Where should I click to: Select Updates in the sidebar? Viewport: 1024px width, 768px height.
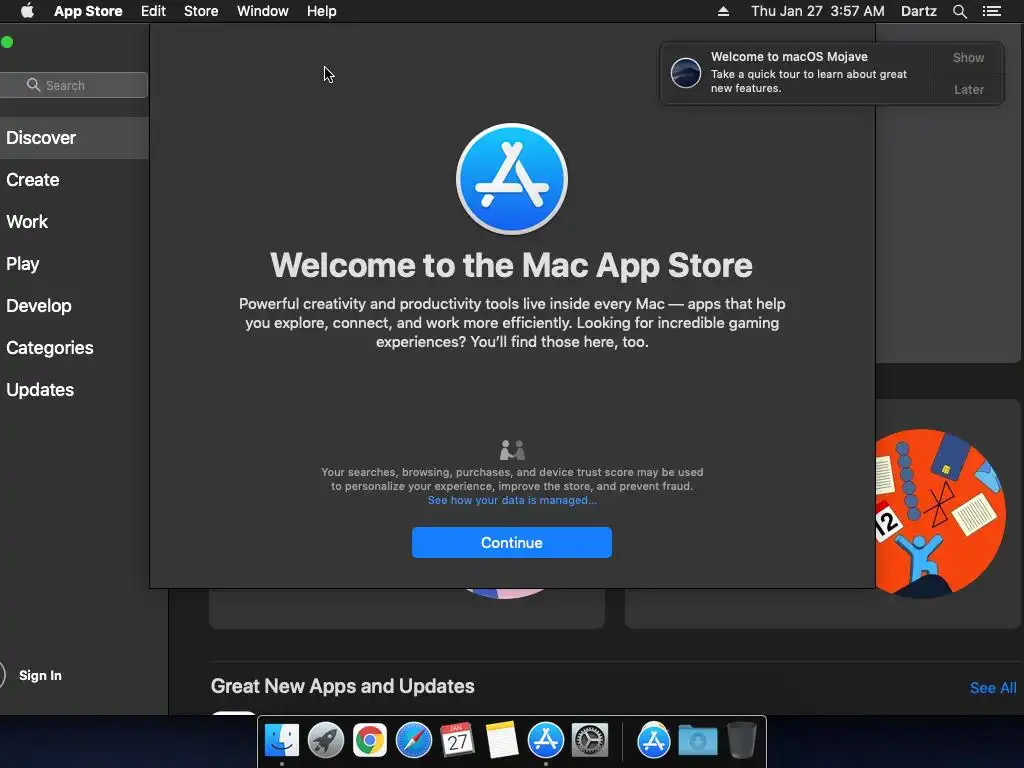point(74,390)
